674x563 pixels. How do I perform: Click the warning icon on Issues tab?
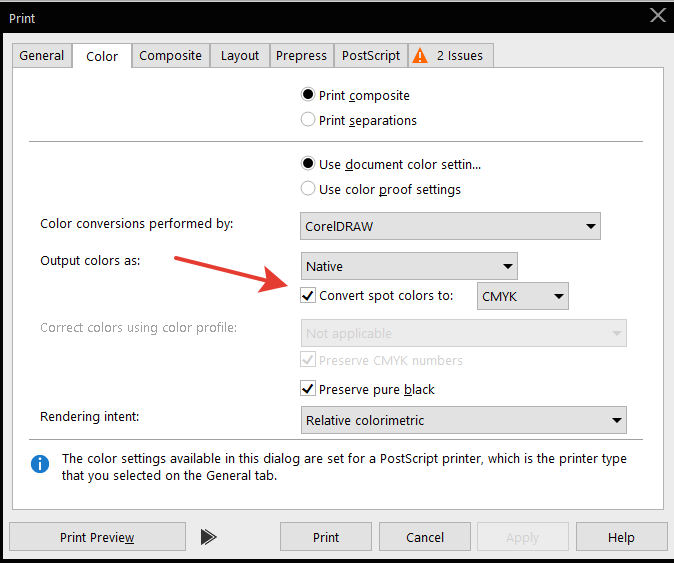(420, 56)
